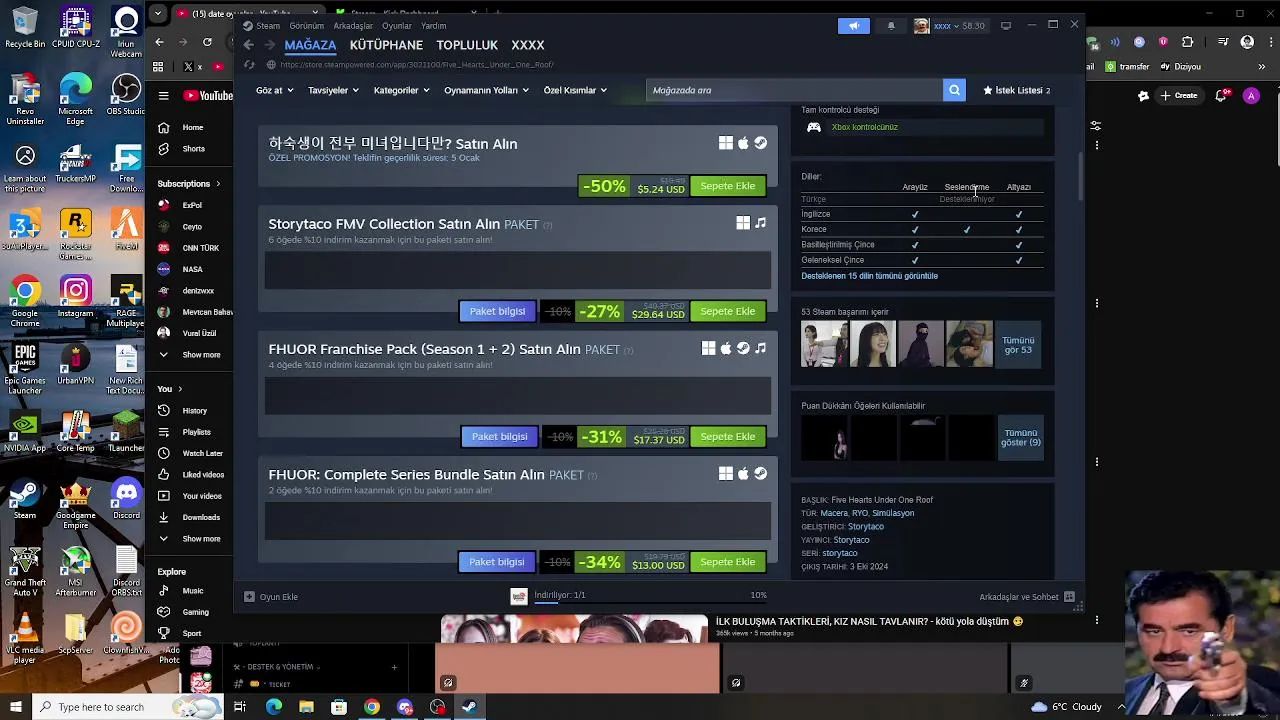Open Chrome tab search dropdown arrow

(x=158, y=14)
